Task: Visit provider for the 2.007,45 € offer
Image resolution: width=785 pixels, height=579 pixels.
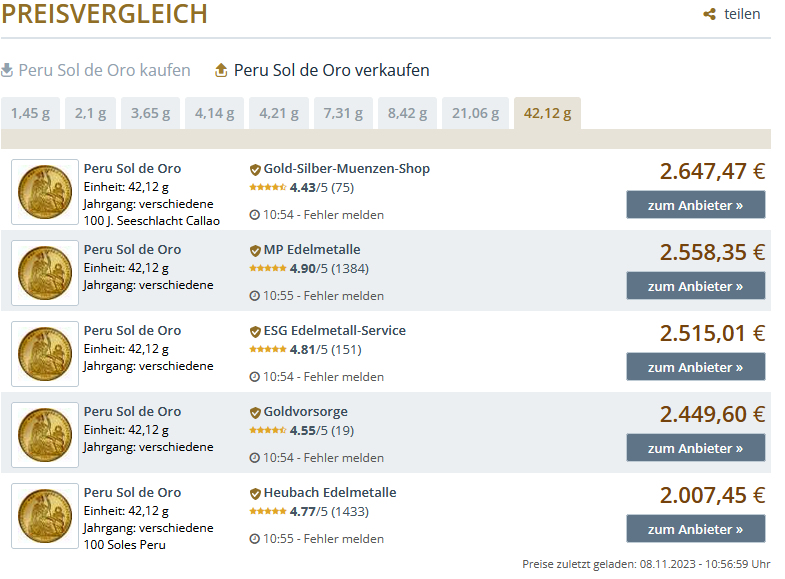Action: pyautogui.click(x=695, y=529)
